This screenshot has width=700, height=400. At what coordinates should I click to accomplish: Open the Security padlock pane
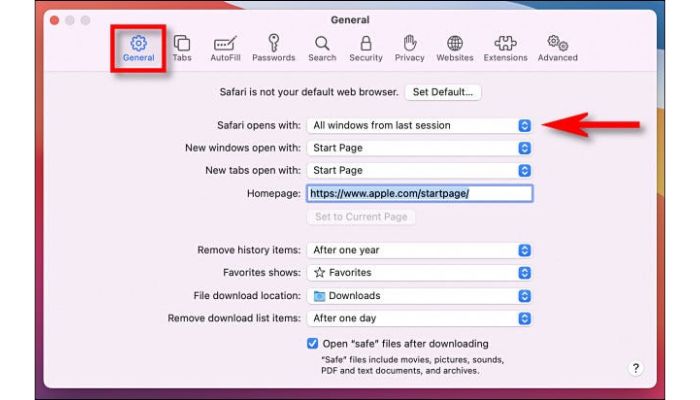click(366, 49)
